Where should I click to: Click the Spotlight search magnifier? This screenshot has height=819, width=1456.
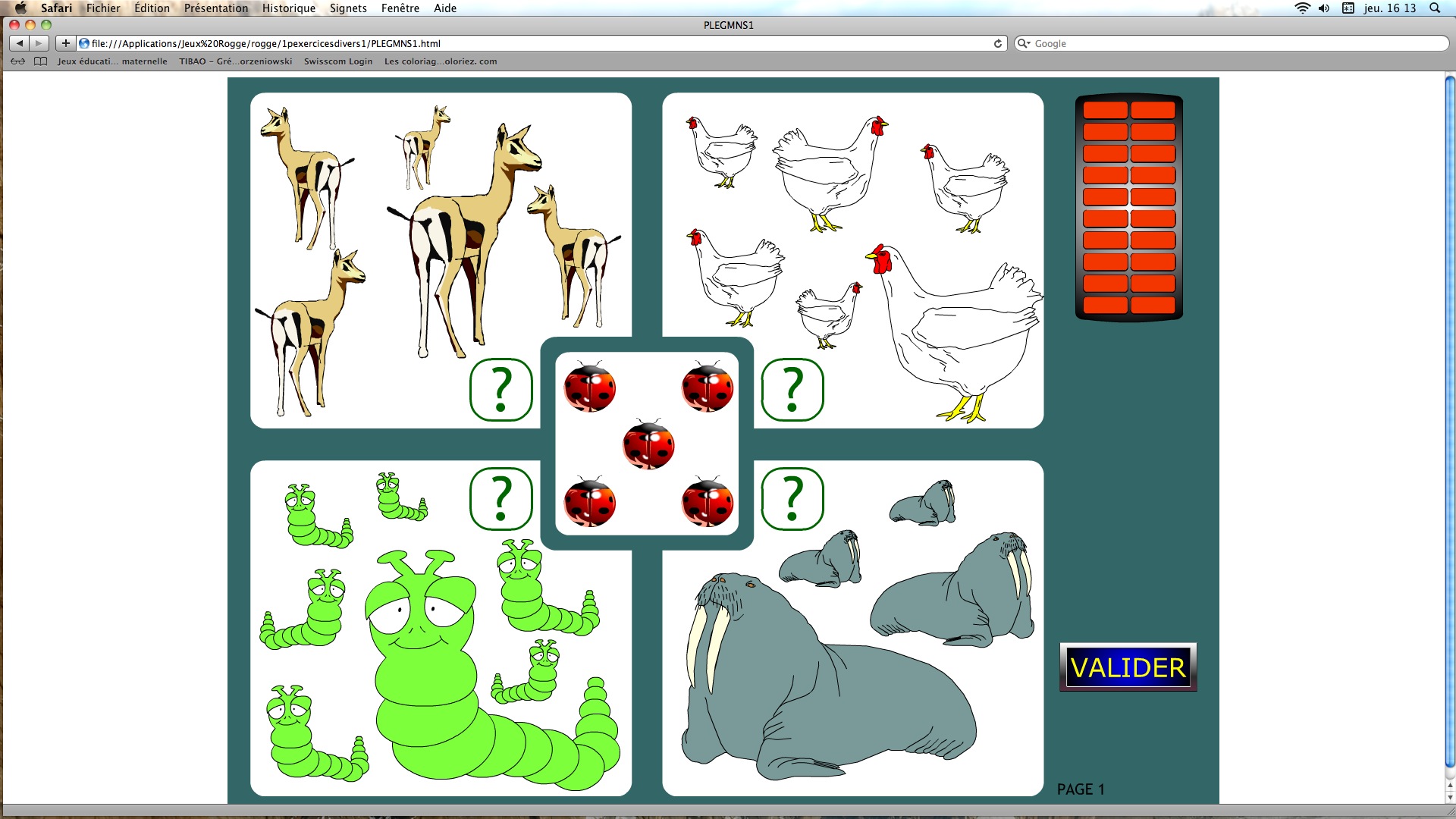click(x=1434, y=8)
